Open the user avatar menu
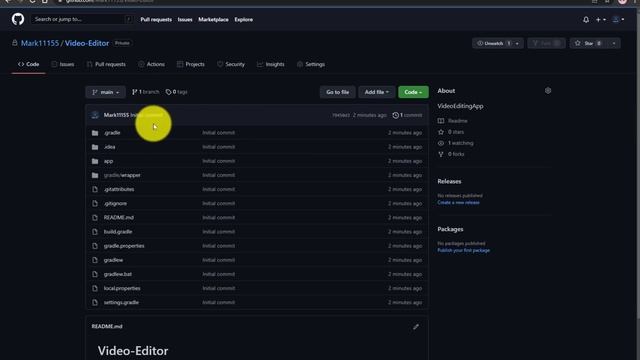This screenshot has width=640, height=360. (618, 20)
